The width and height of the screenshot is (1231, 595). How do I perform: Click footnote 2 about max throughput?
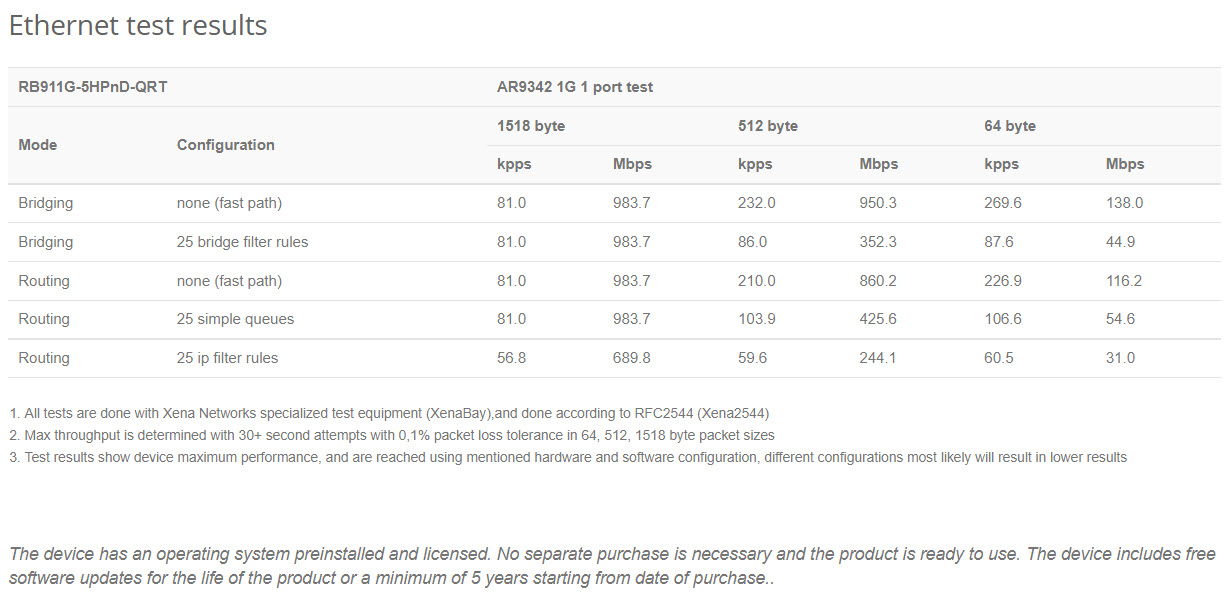[392, 435]
